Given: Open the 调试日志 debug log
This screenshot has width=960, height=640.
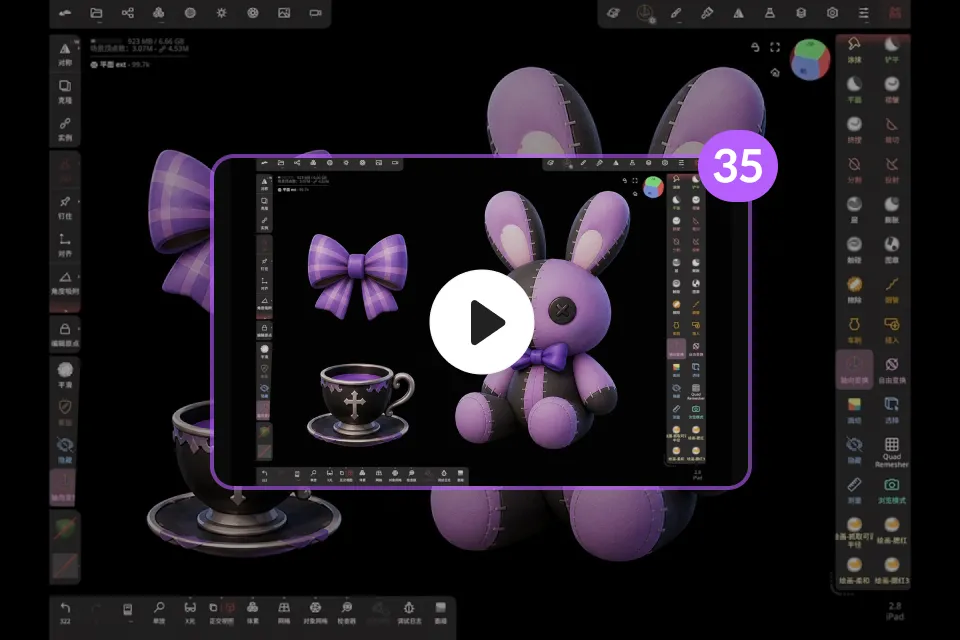Looking at the screenshot, I should click(409, 612).
